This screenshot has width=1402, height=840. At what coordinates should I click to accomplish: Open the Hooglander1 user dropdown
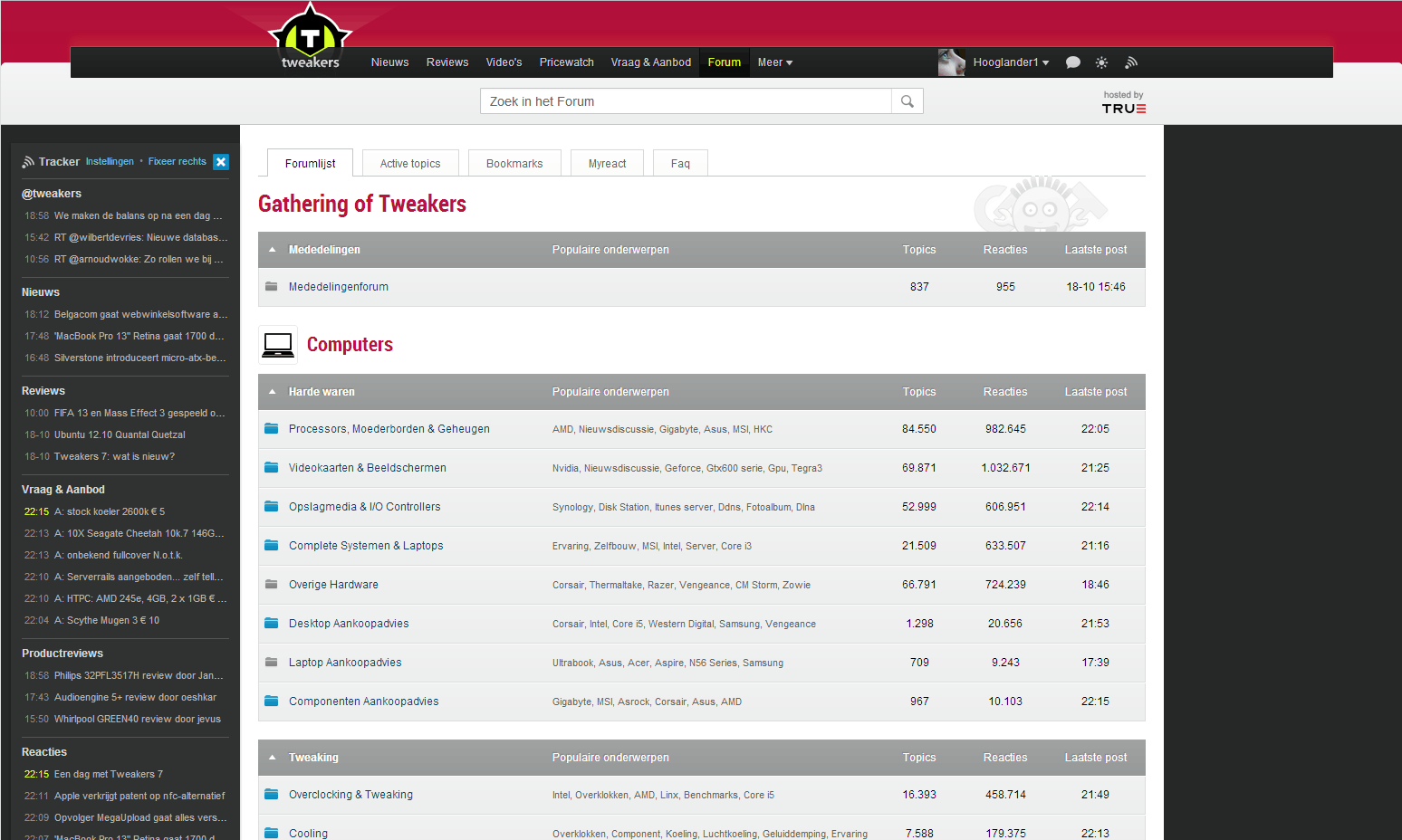(1011, 62)
